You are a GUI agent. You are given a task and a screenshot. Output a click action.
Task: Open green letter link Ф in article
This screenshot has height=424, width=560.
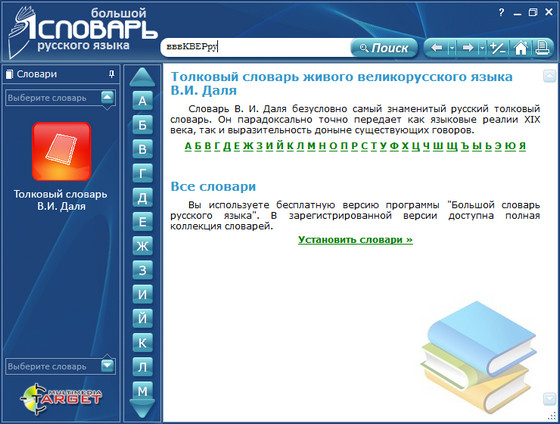[394, 146]
